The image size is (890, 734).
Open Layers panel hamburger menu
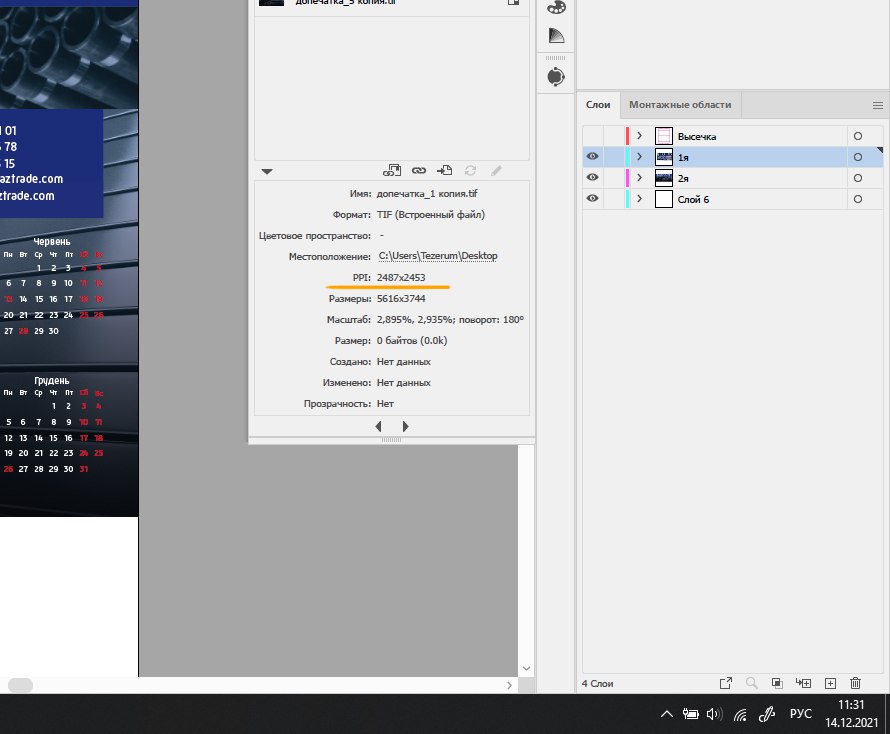[878, 106]
